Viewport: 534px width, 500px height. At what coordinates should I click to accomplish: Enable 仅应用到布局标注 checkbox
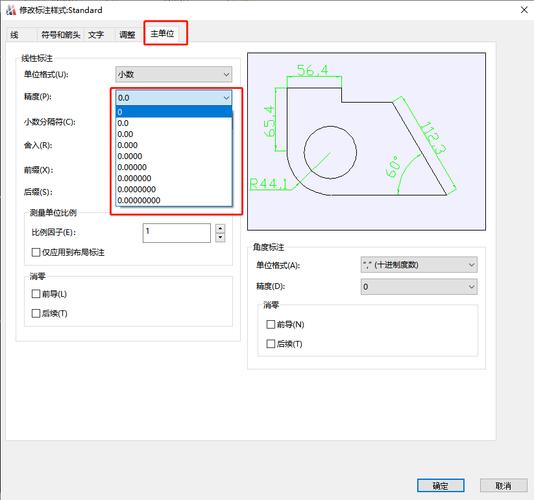point(68,252)
